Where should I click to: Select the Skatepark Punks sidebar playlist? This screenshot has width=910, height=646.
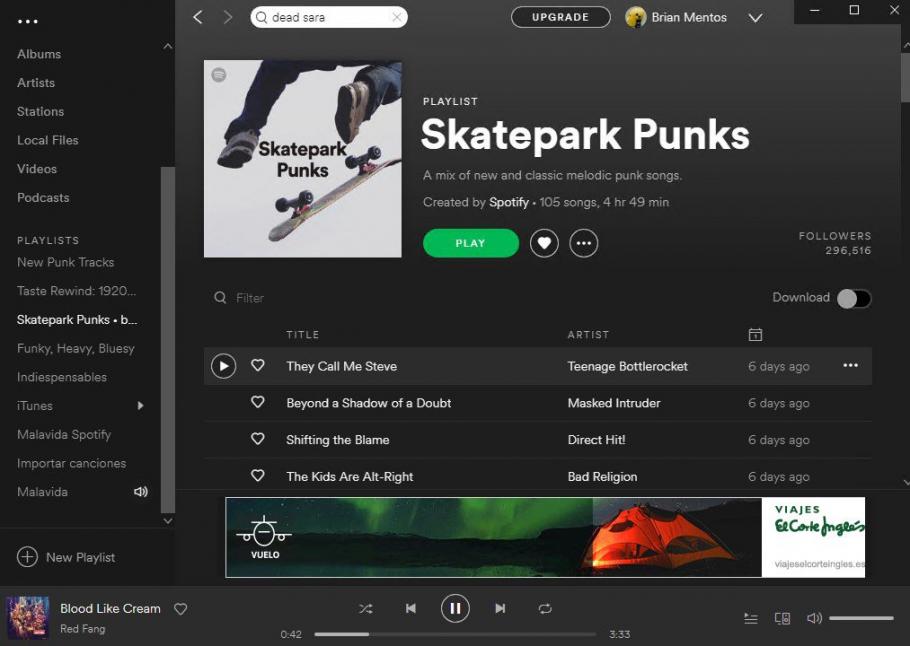click(77, 320)
